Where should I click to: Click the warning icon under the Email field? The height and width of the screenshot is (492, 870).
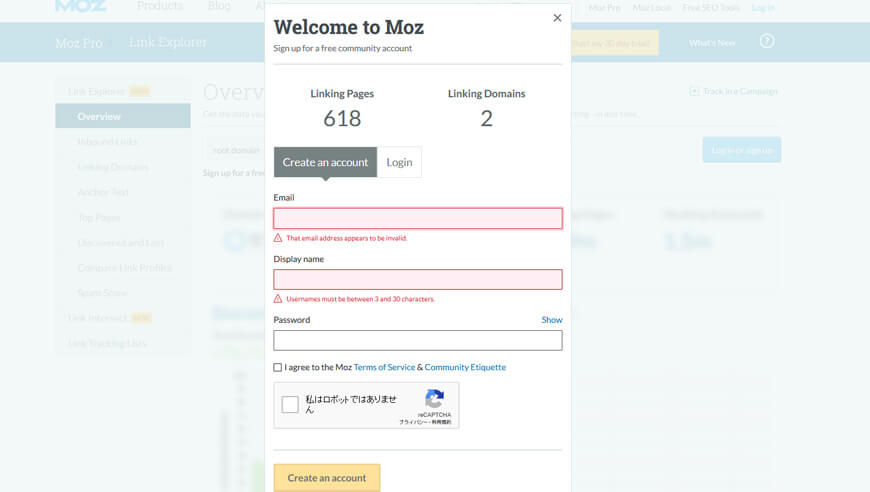[x=278, y=238]
